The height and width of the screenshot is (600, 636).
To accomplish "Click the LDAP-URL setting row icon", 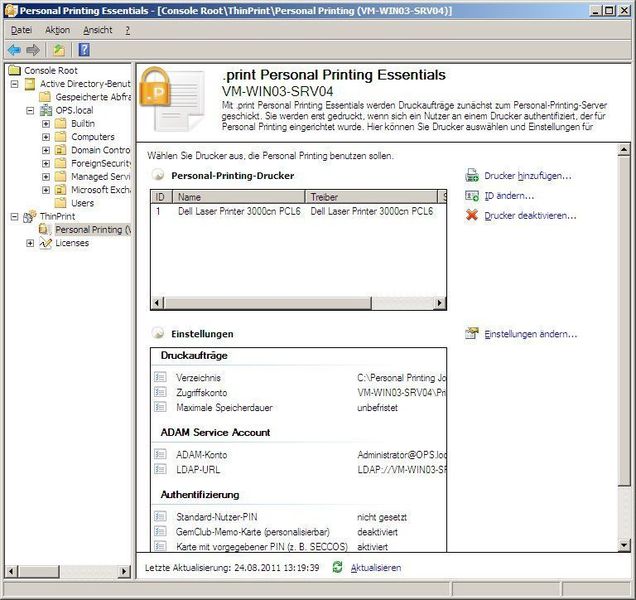I will (x=160, y=469).
